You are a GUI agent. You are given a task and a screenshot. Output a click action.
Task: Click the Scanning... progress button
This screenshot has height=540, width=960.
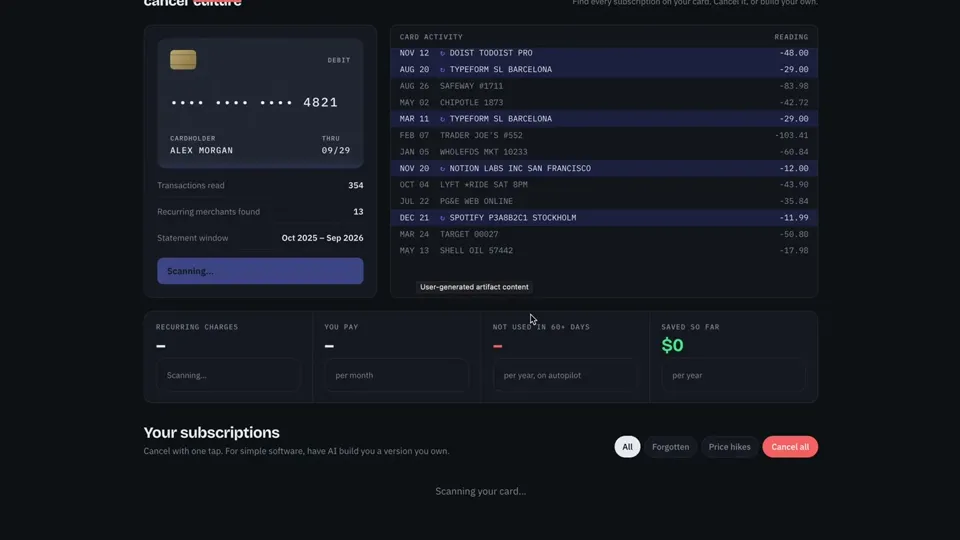(260, 271)
